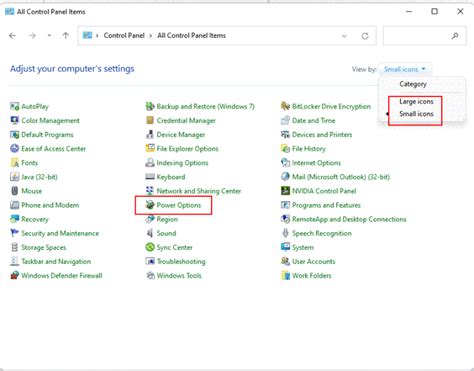Go forward with the forward arrow

point(32,35)
